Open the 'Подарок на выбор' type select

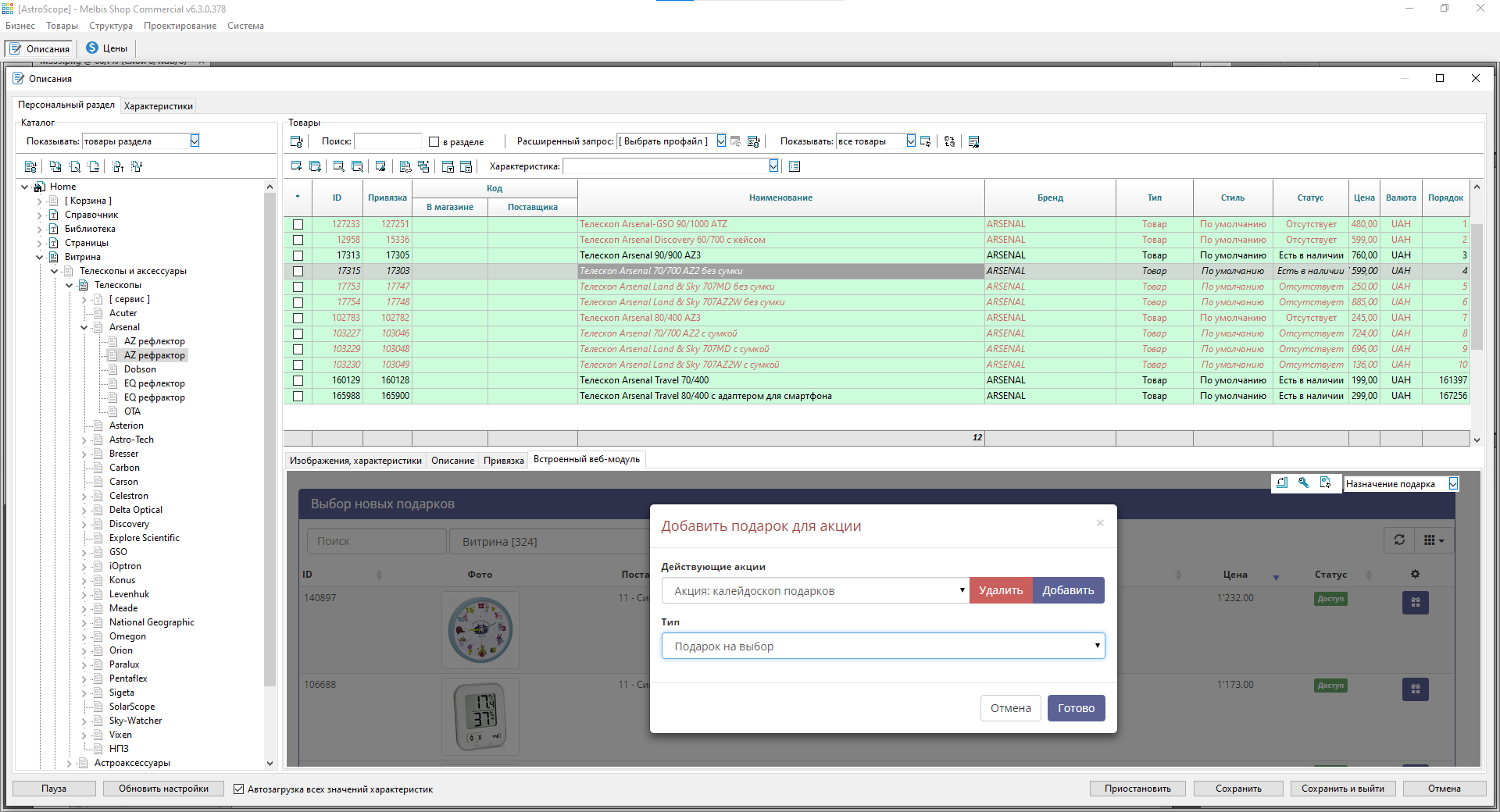[883, 646]
